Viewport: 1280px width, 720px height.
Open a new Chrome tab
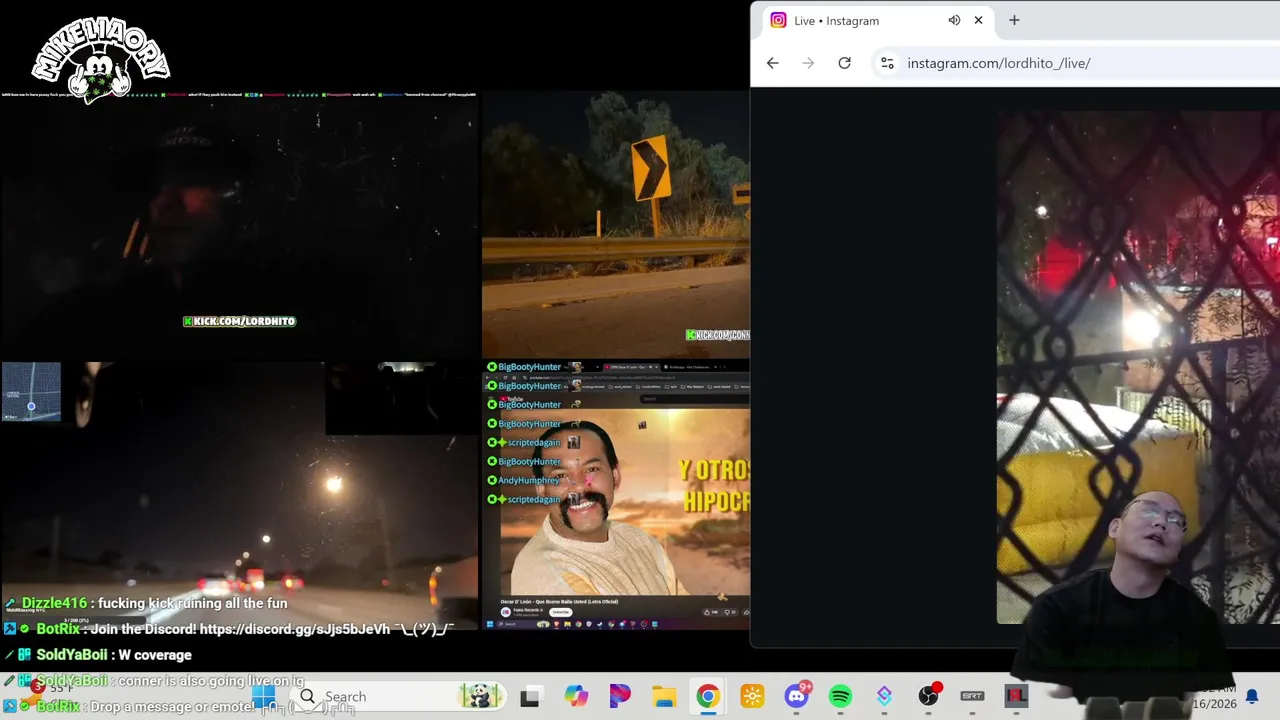coord(1014,20)
